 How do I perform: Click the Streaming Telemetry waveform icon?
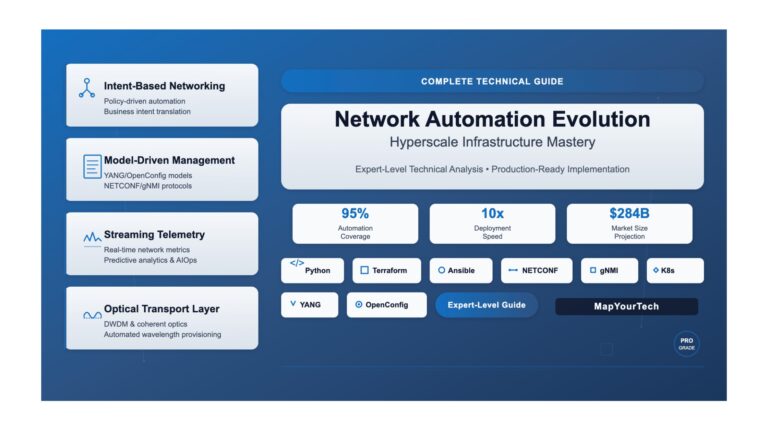coord(91,238)
